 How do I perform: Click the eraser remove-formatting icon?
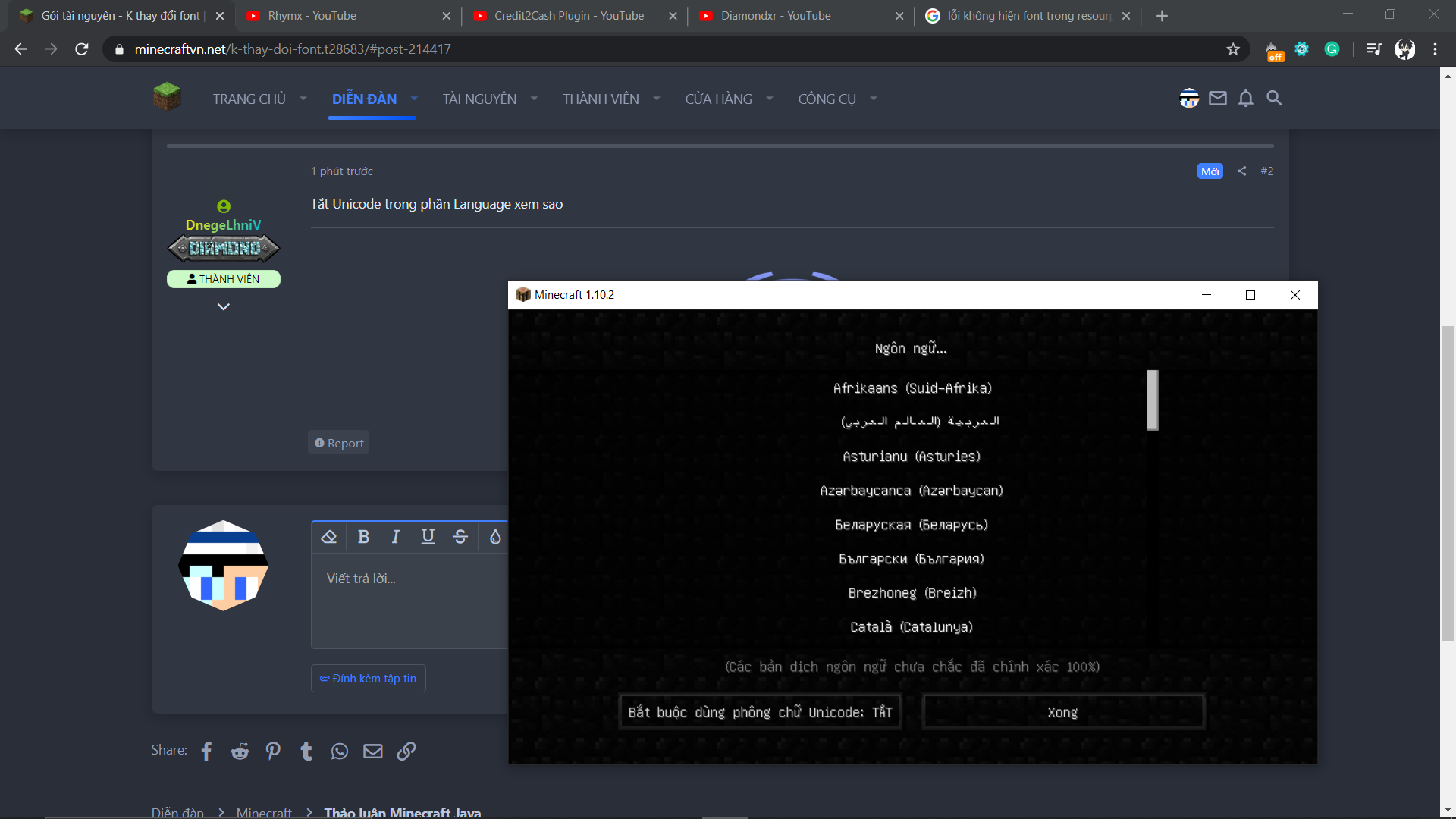pyautogui.click(x=329, y=537)
